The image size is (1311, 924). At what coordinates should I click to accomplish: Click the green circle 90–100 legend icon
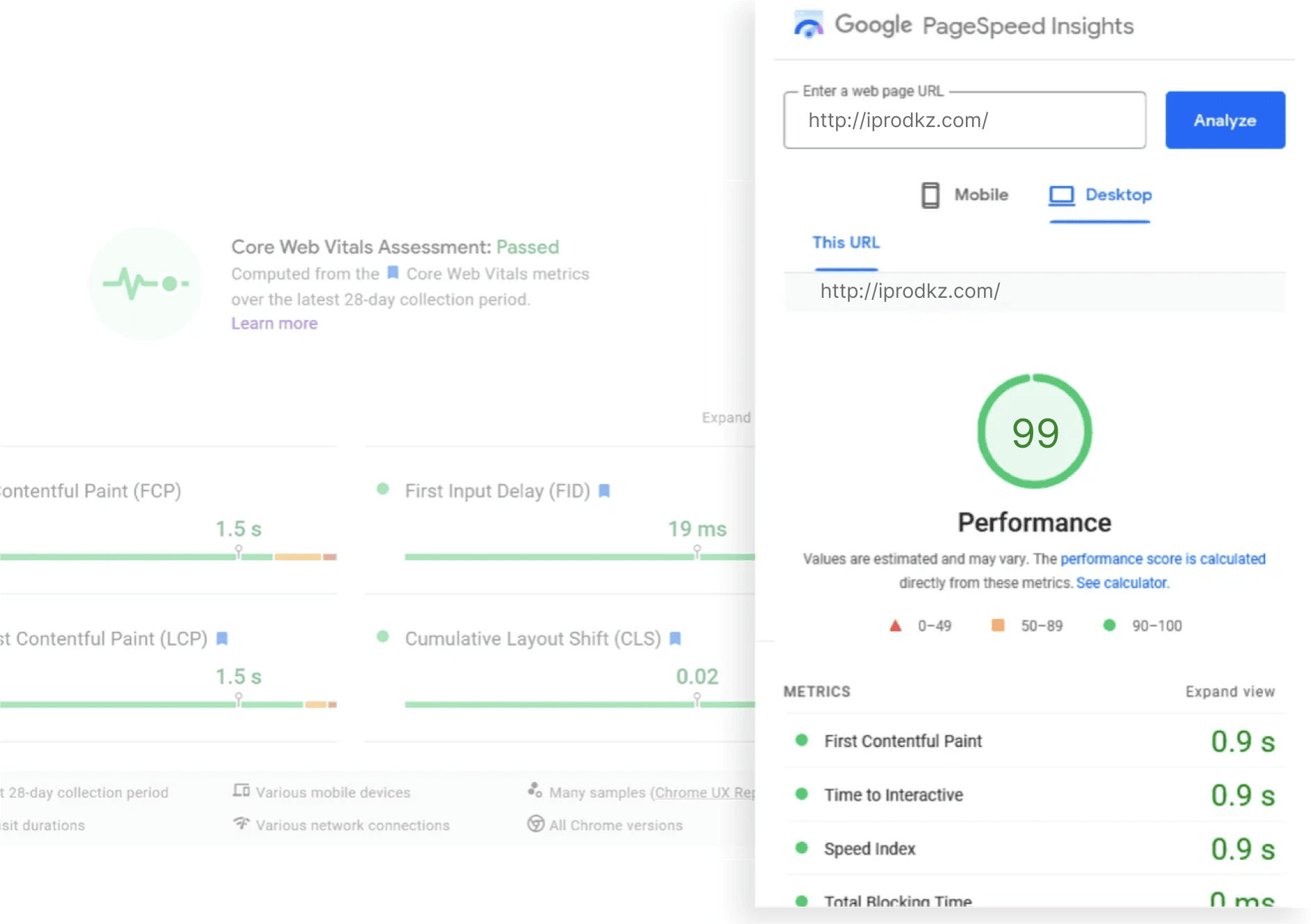(x=1109, y=625)
